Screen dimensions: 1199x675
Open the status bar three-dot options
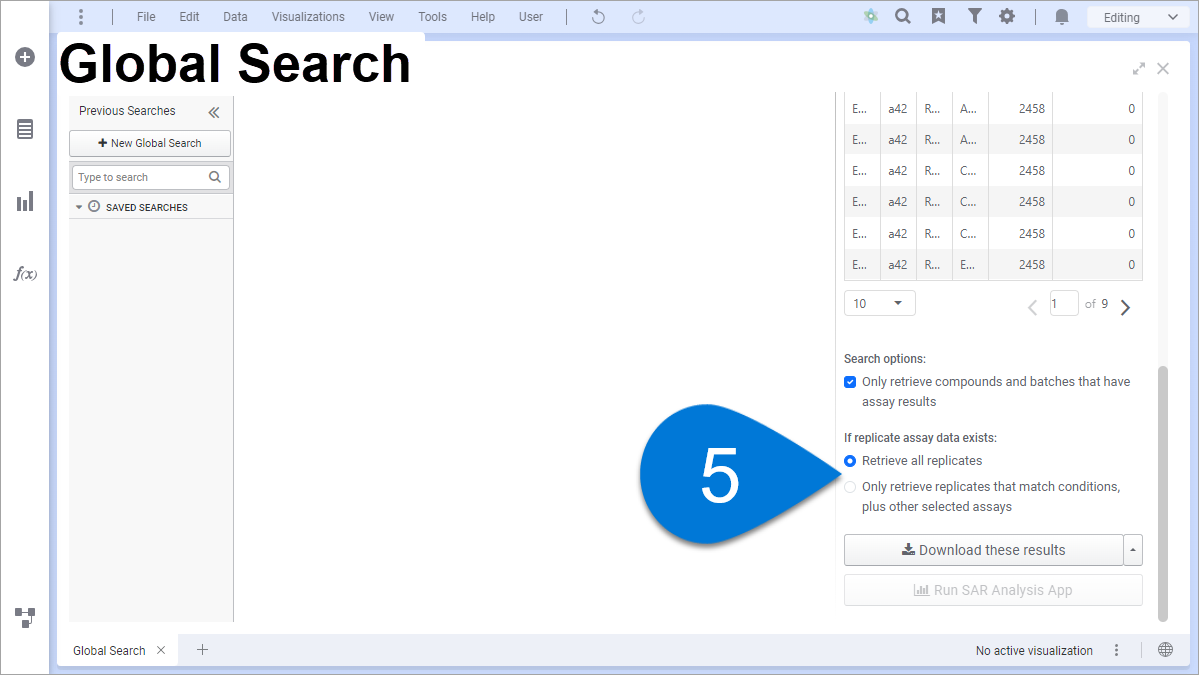point(1116,651)
